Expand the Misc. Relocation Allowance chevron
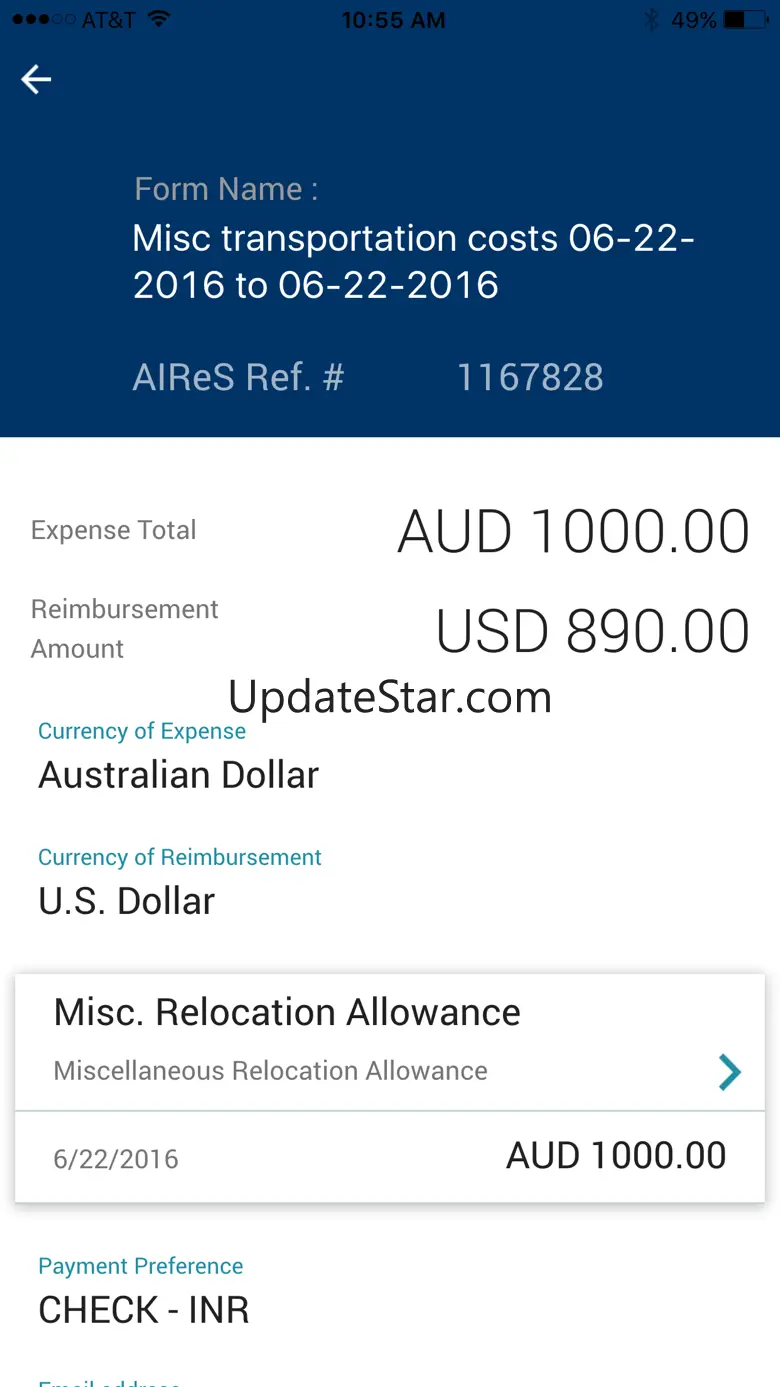Image resolution: width=780 pixels, height=1387 pixels. pos(730,1073)
